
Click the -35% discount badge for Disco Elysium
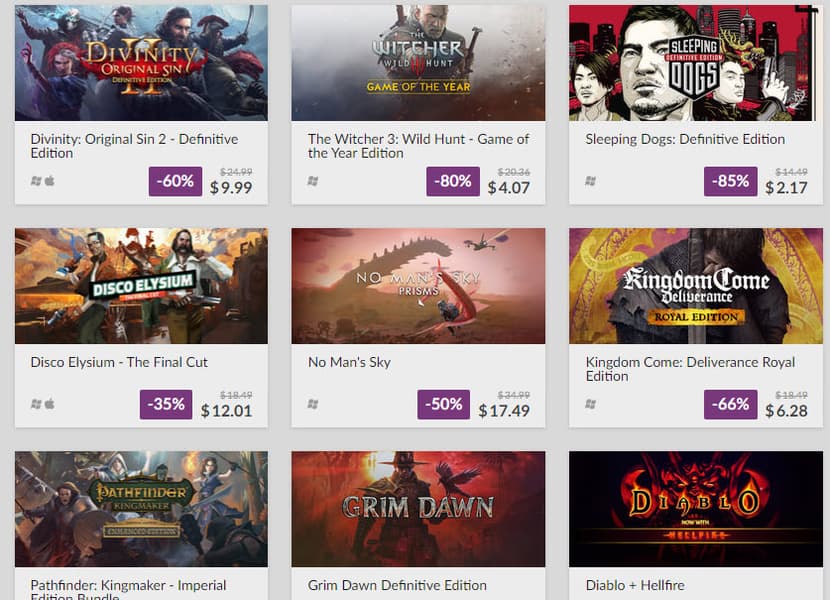click(x=166, y=404)
